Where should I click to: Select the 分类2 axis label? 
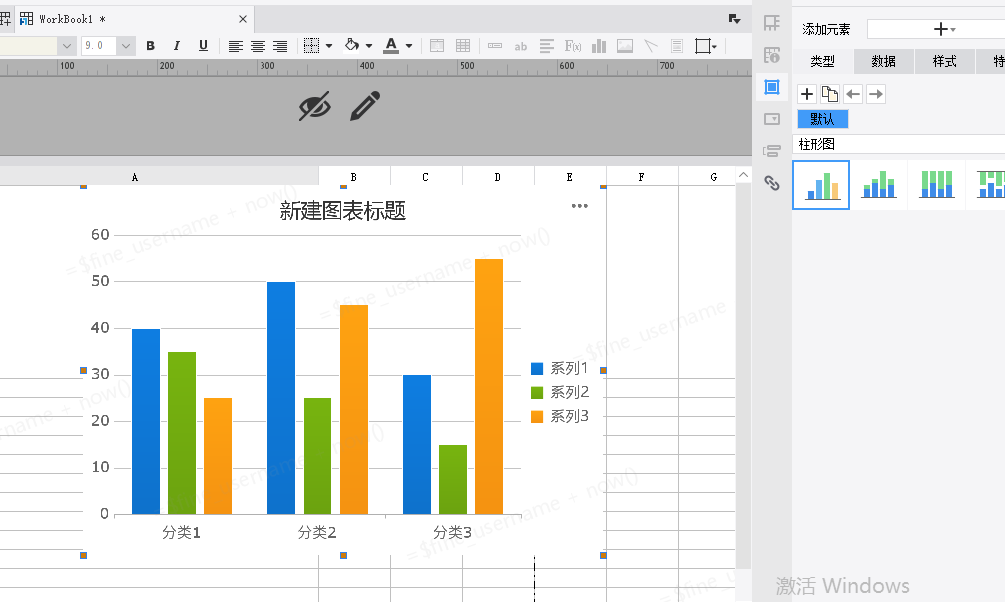click(x=317, y=532)
